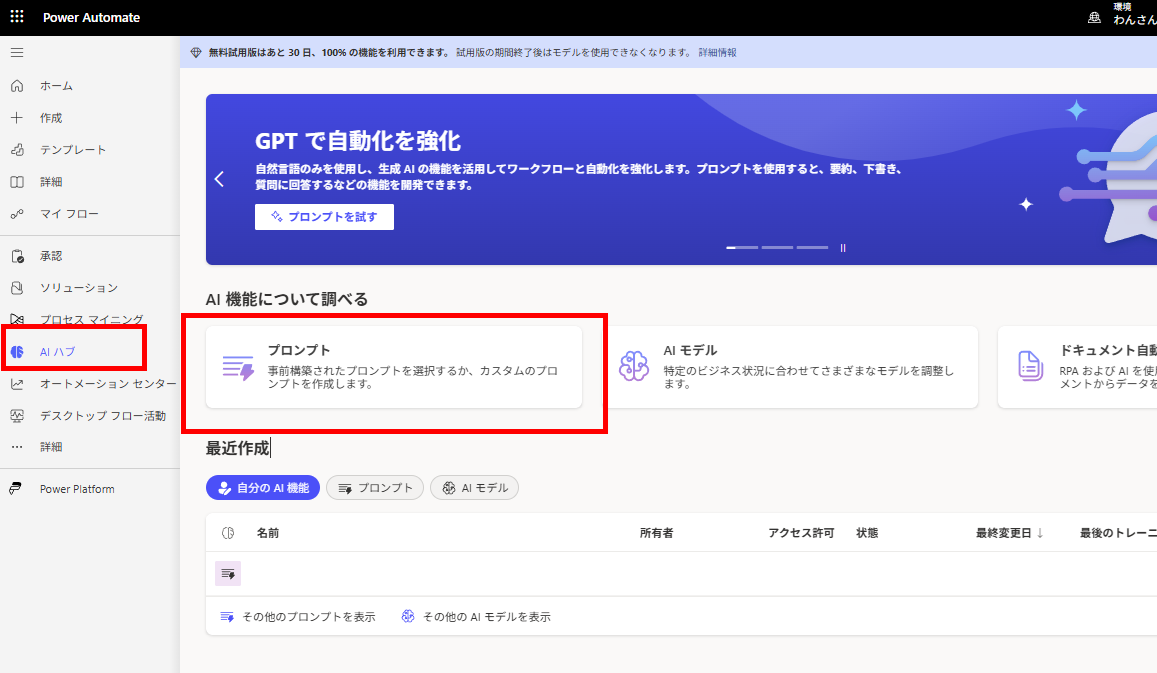Collapse the left navigation hamburger menu
The width and height of the screenshot is (1157, 673).
tap(17, 53)
